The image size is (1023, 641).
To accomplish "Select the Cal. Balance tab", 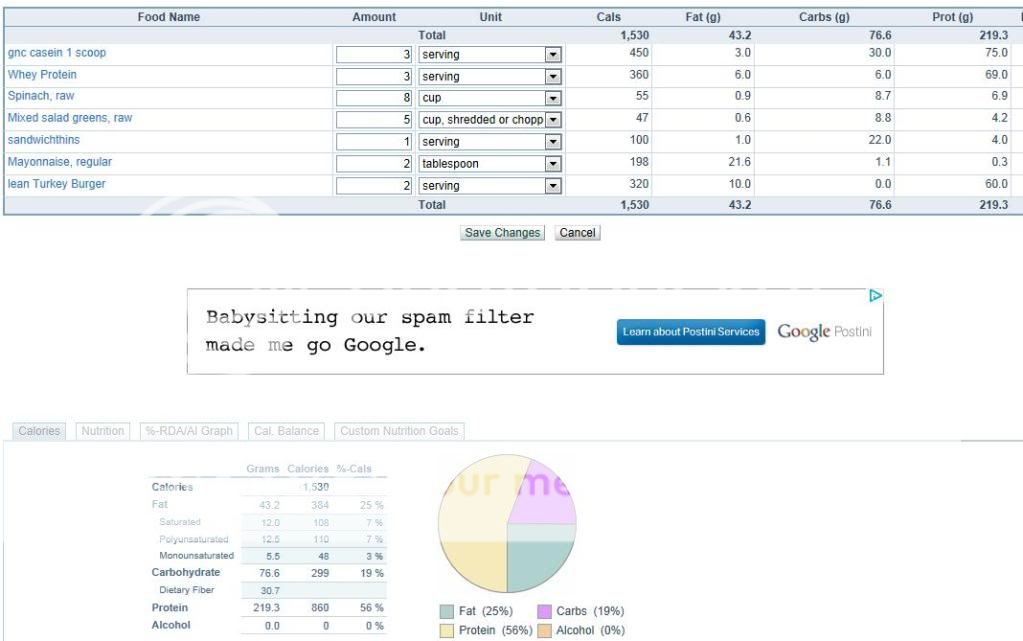I will pyautogui.click(x=286, y=431).
